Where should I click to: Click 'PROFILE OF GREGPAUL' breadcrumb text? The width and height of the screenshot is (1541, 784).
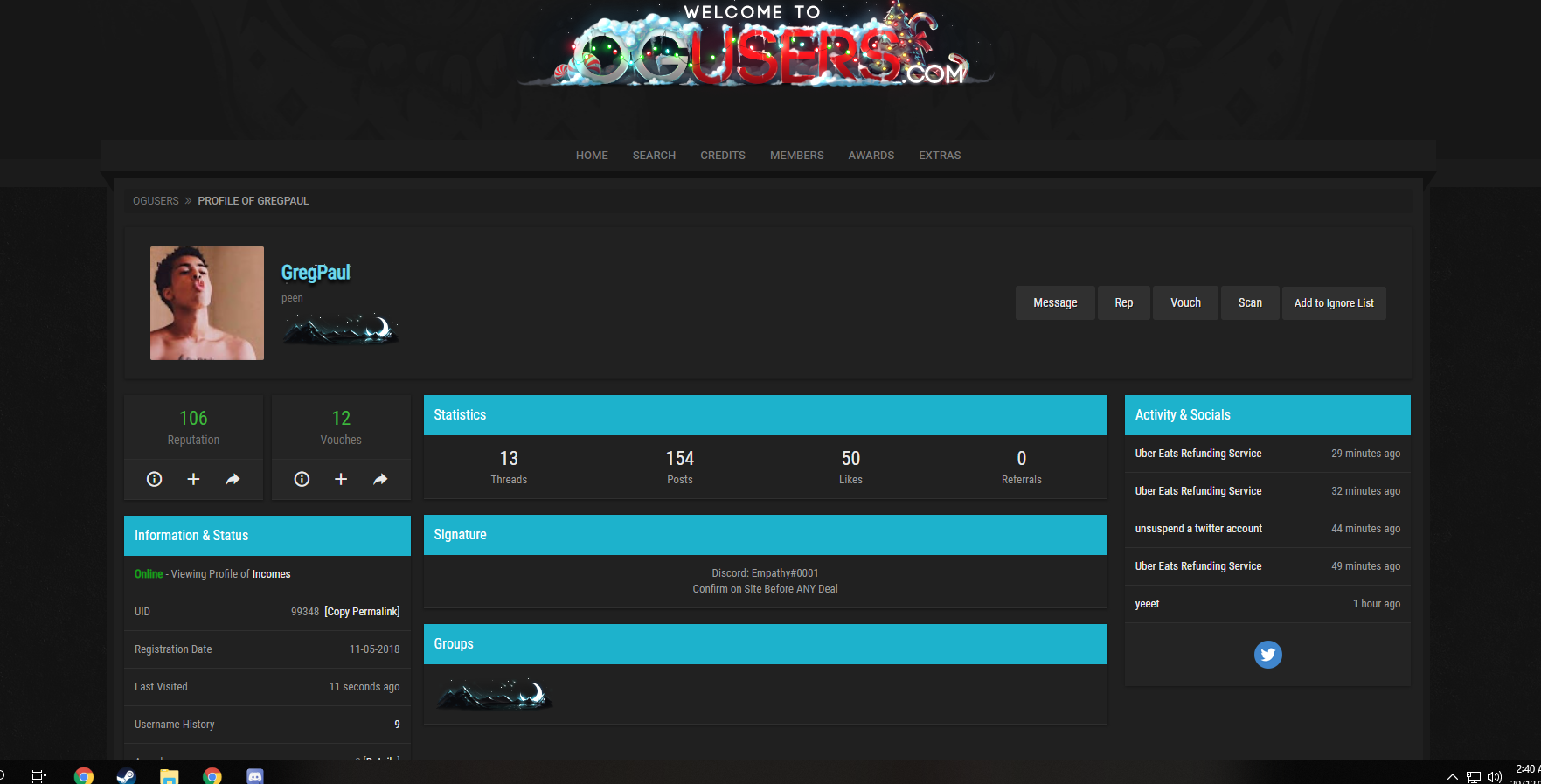pos(253,201)
